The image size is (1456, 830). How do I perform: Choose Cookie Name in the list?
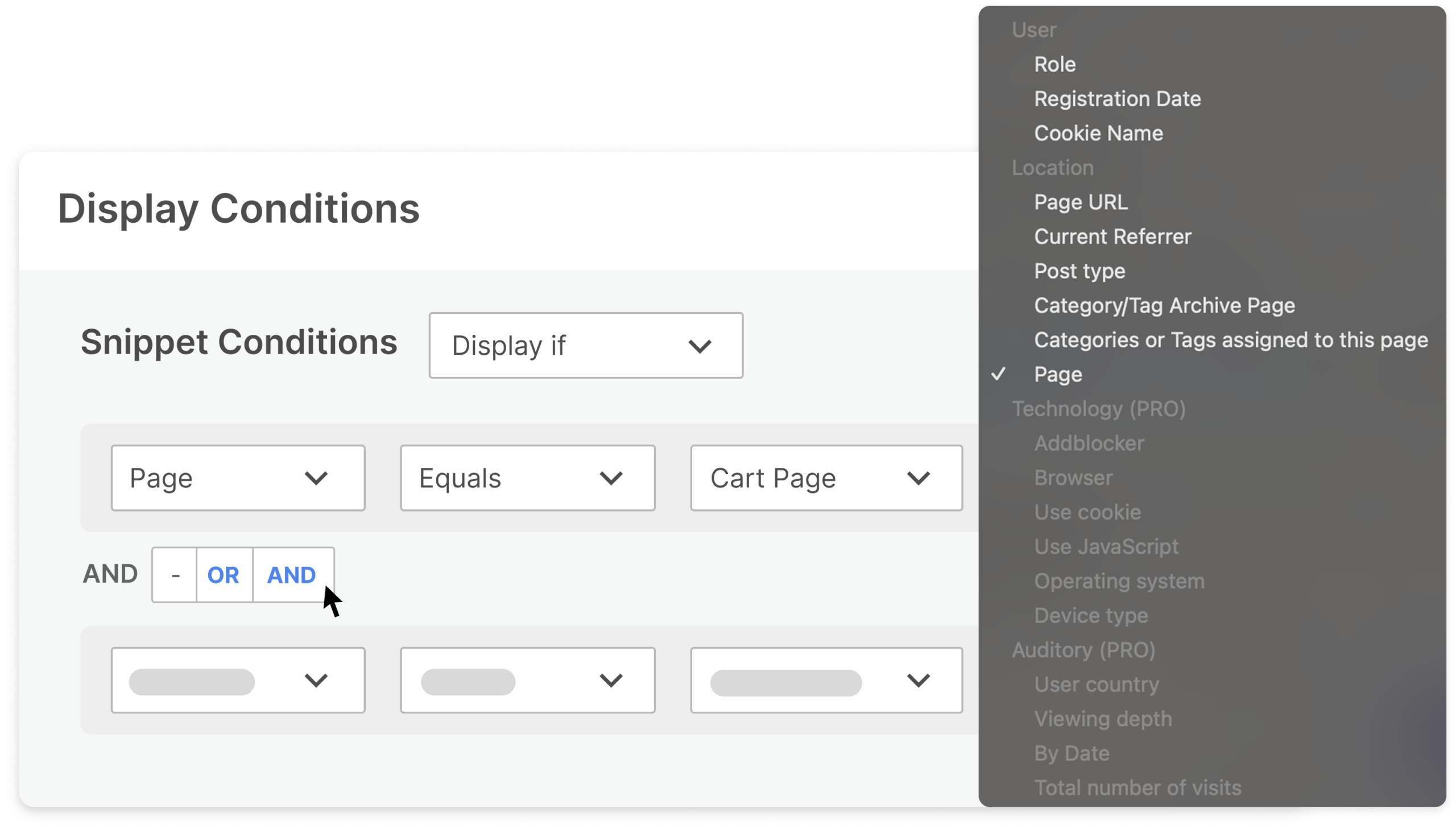1098,134
